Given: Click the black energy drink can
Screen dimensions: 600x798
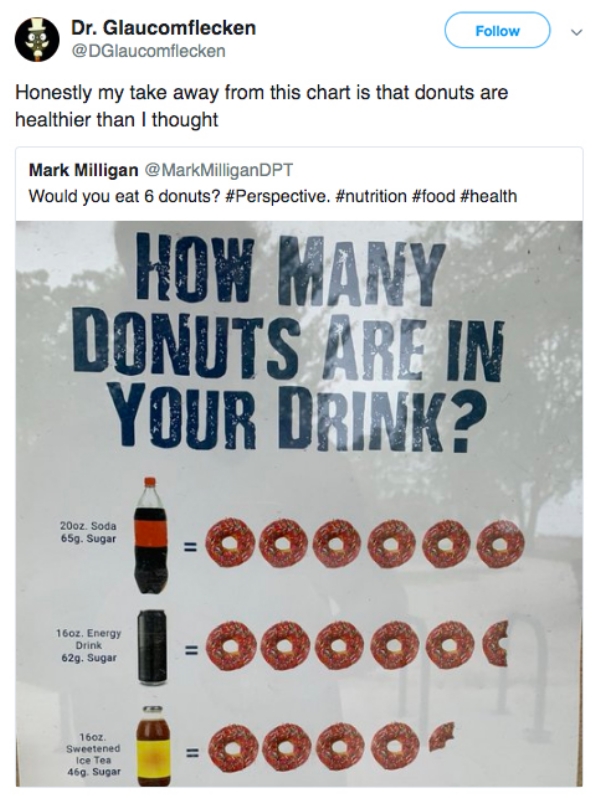Looking at the screenshot, I should pos(155,645).
